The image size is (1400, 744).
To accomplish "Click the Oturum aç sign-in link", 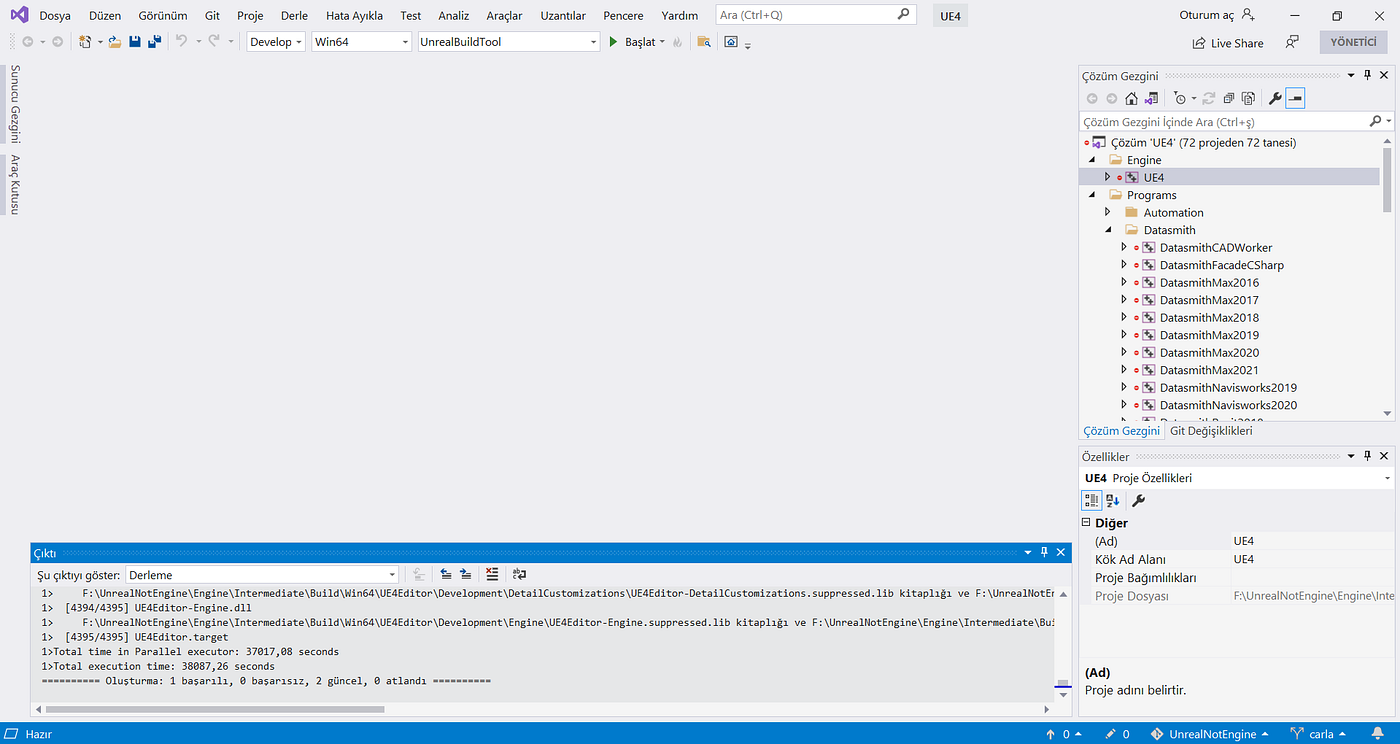I will tap(1217, 15).
